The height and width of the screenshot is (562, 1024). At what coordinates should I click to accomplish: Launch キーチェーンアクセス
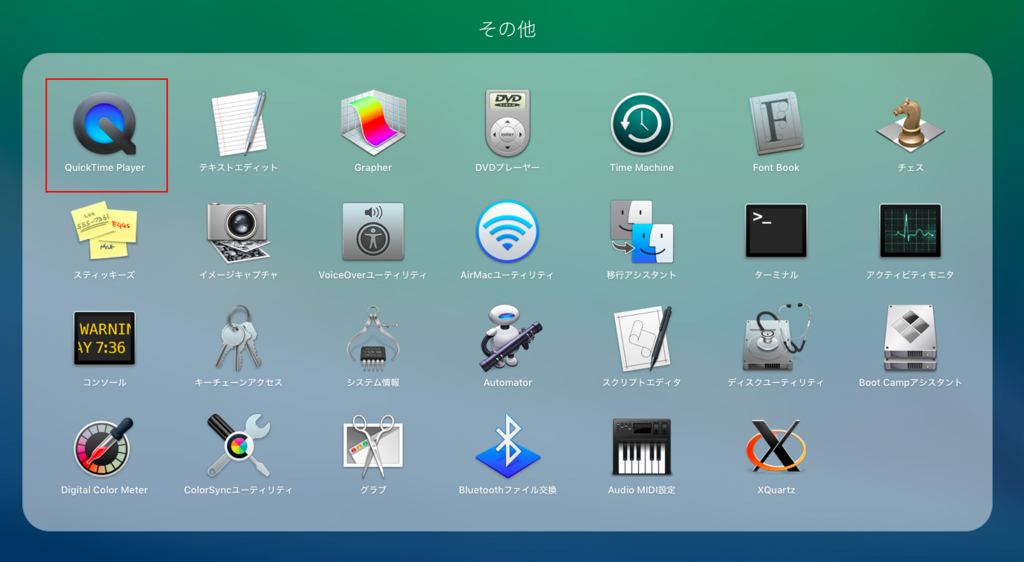(x=239, y=339)
